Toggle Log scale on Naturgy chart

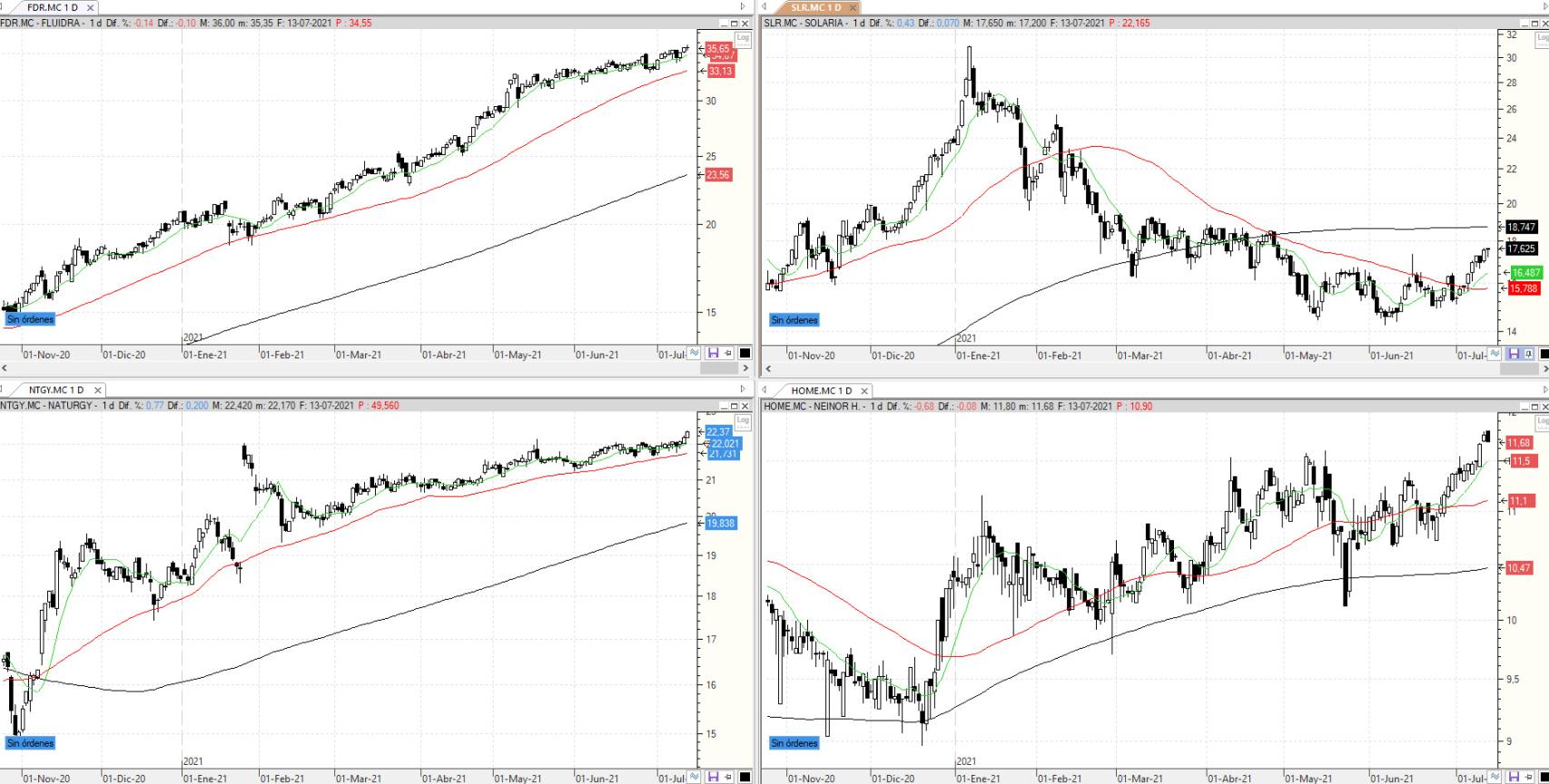(743, 420)
